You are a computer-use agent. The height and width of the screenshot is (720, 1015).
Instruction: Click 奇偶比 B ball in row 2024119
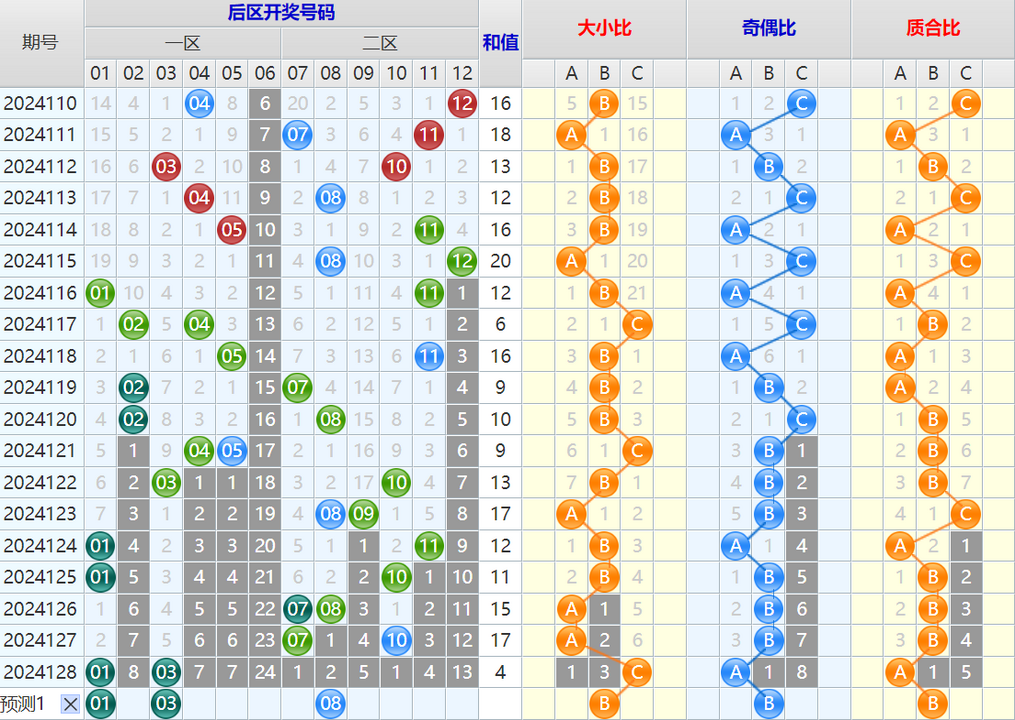click(768, 387)
